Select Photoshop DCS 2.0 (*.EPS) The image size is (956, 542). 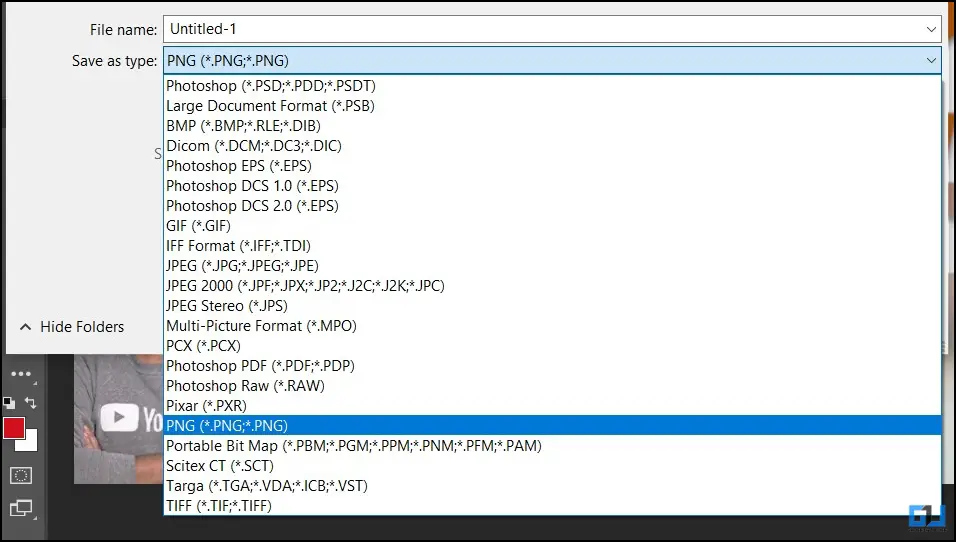click(552, 206)
